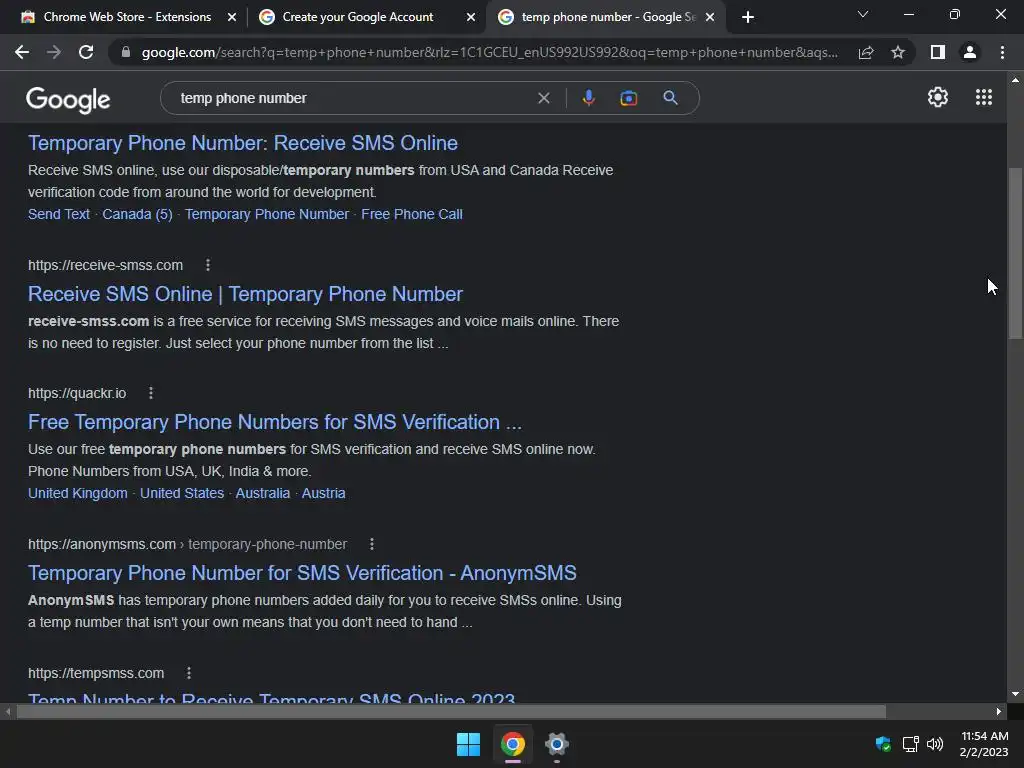The width and height of the screenshot is (1024, 768).
Task: Open volume tray icon
Action: click(x=935, y=744)
